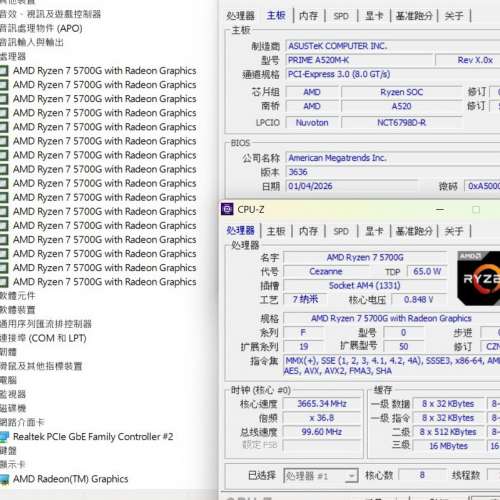Viewport: 500px width, 500px height.
Task: Open SPD tab in upper CPU-Z window
Action: (341, 16)
